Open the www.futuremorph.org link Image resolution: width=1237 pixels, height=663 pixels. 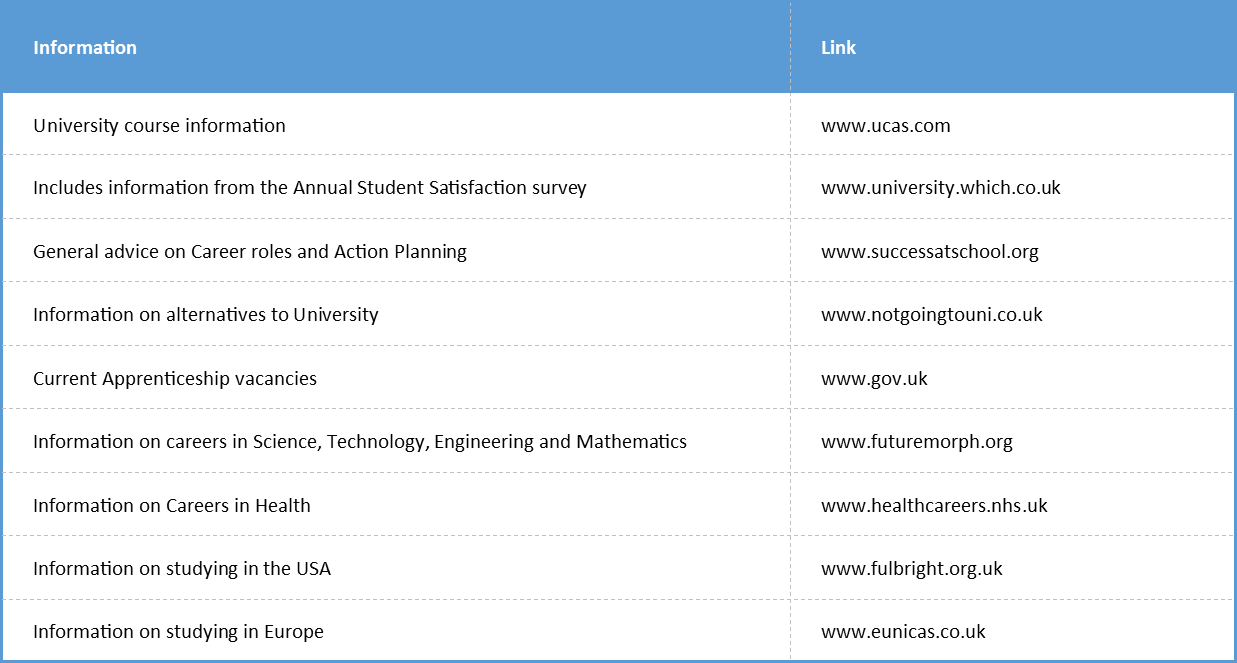[x=916, y=442]
